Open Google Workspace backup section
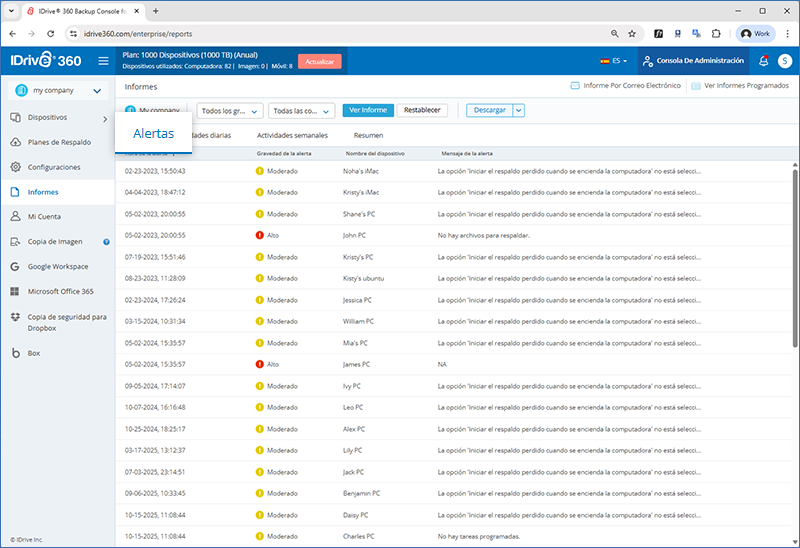This screenshot has width=800, height=548. pos(58,267)
